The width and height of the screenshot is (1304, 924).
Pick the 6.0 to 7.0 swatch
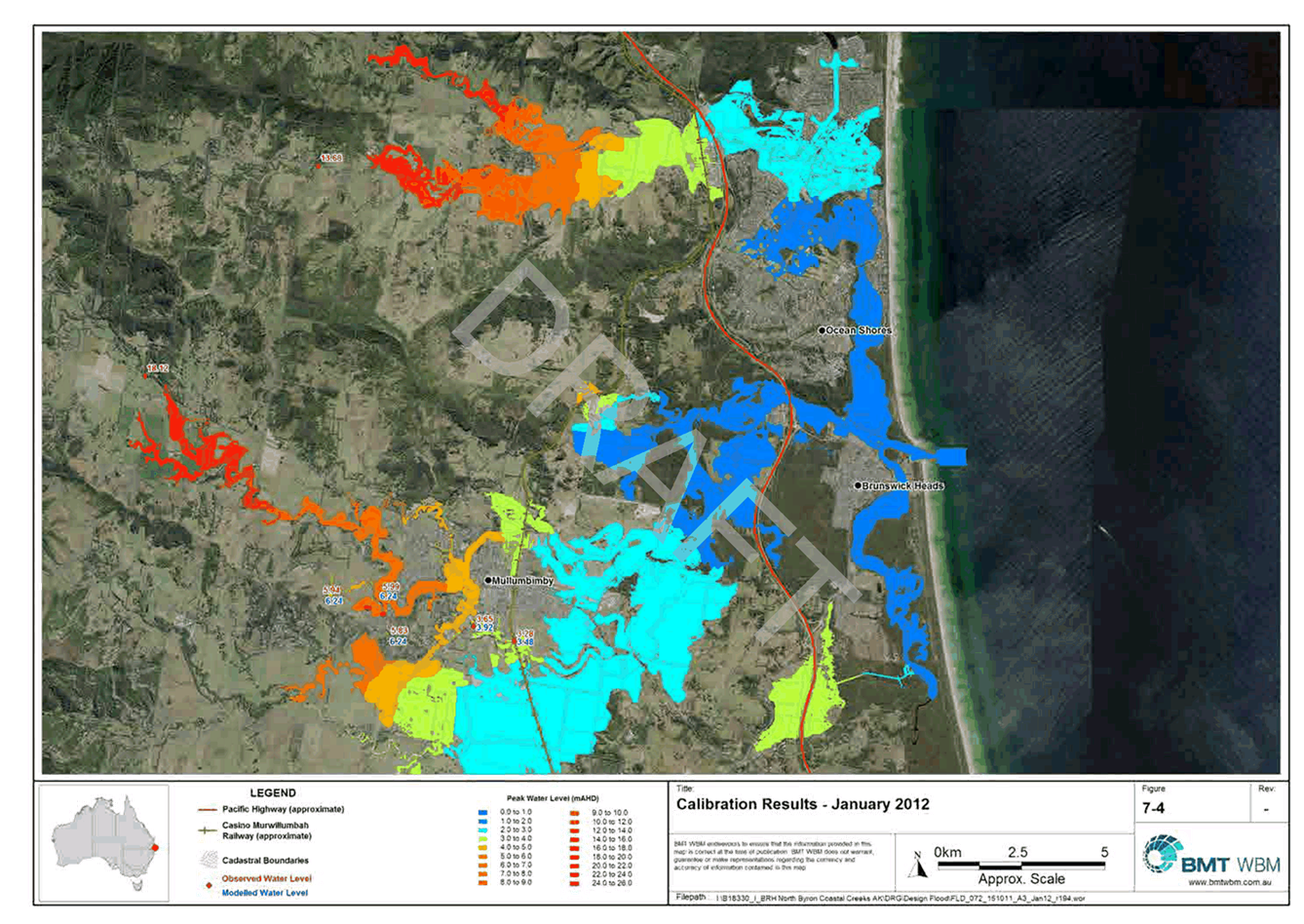point(482,866)
